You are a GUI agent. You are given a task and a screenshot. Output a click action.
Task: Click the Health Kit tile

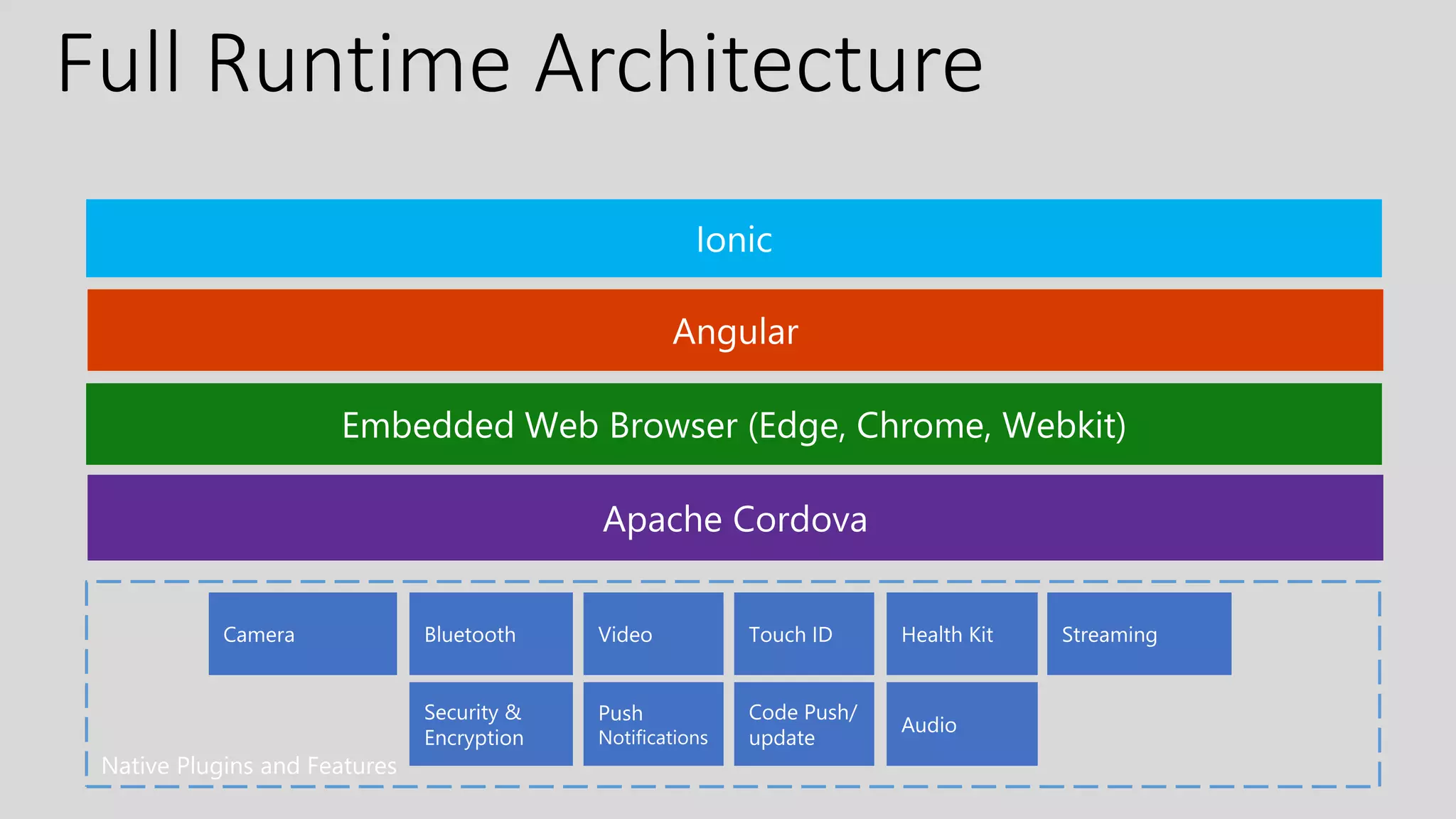(961, 633)
